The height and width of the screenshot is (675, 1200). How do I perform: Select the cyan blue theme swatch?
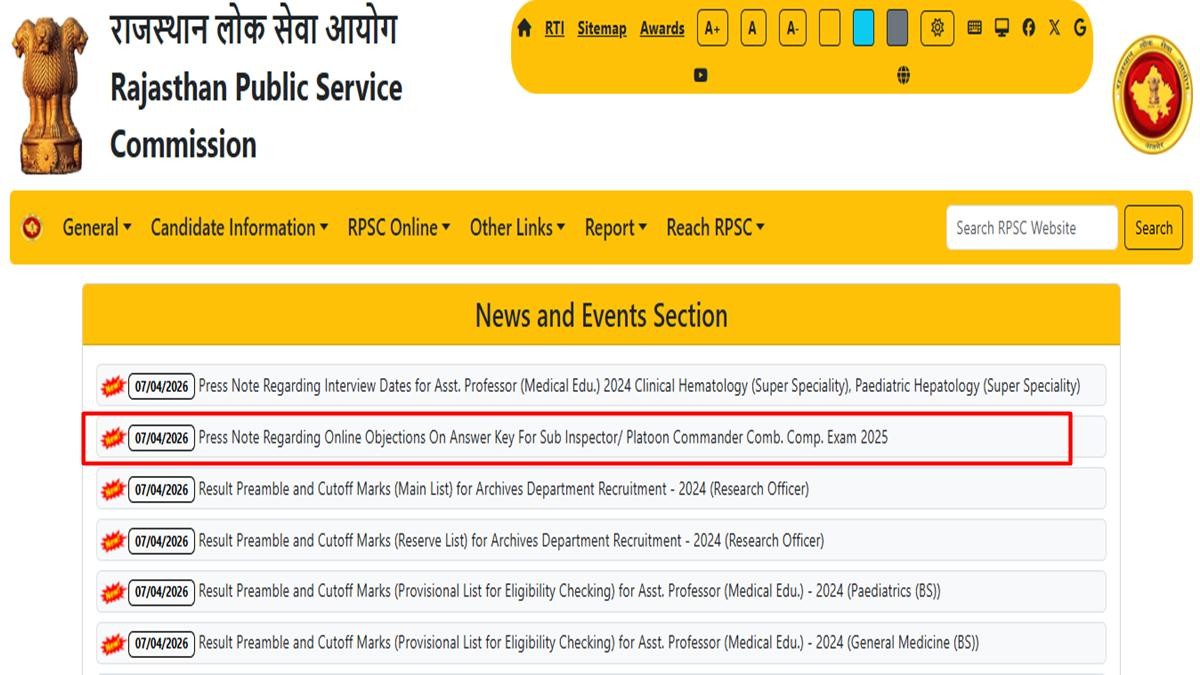pos(863,29)
